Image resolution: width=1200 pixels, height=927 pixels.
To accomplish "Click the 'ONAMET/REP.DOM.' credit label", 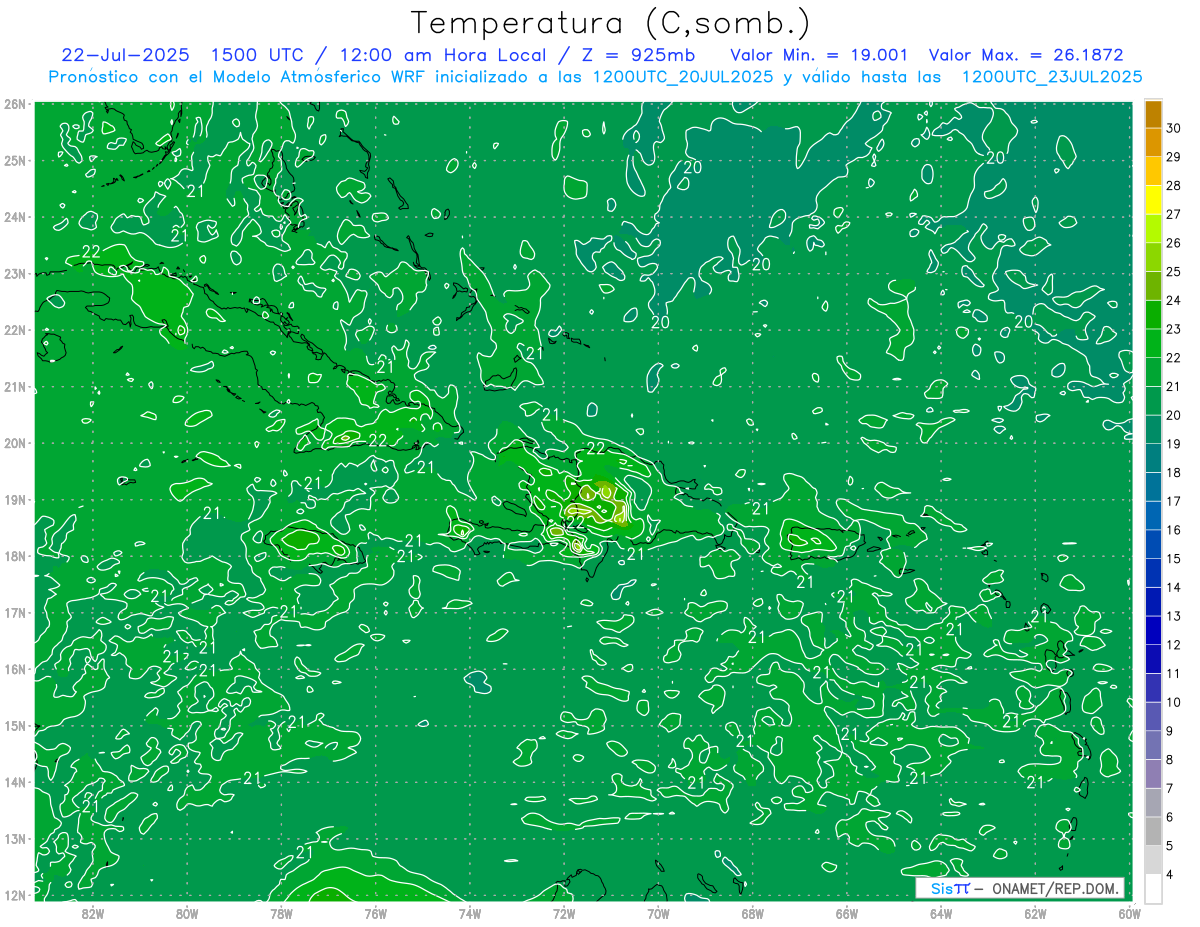I will point(1057,889).
